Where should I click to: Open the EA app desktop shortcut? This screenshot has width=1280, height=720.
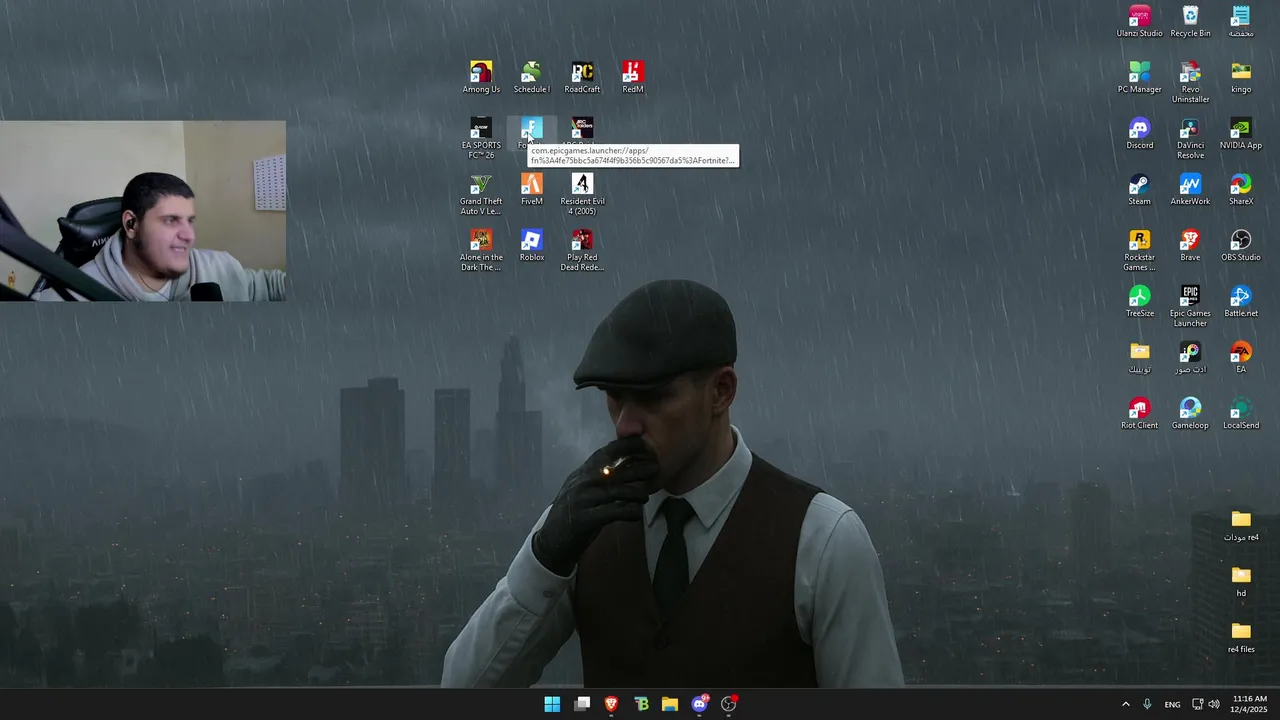point(1241,357)
